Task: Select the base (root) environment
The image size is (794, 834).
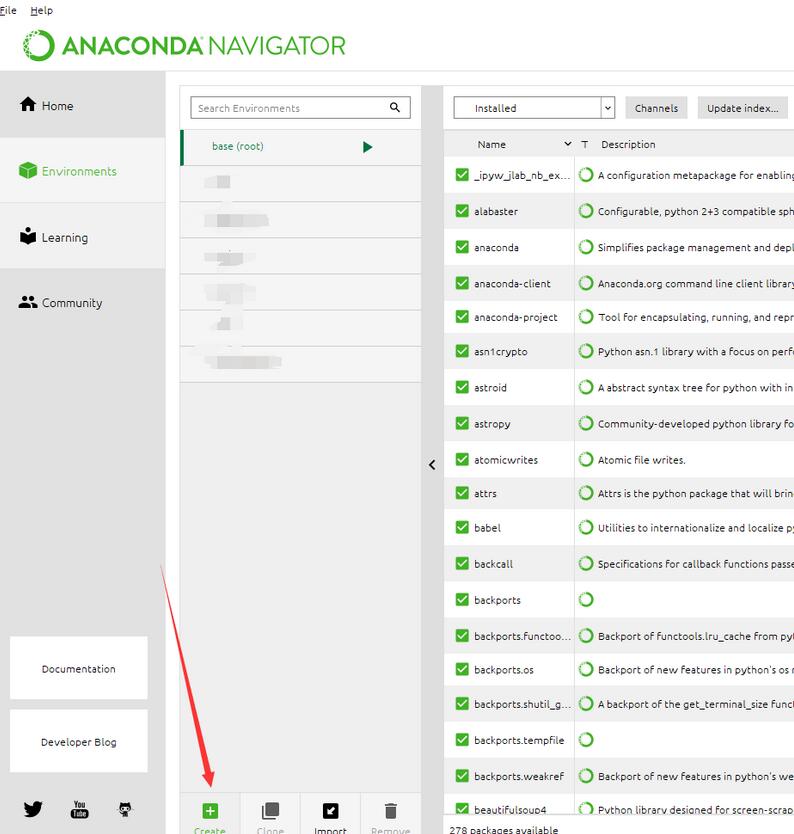Action: 300,147
